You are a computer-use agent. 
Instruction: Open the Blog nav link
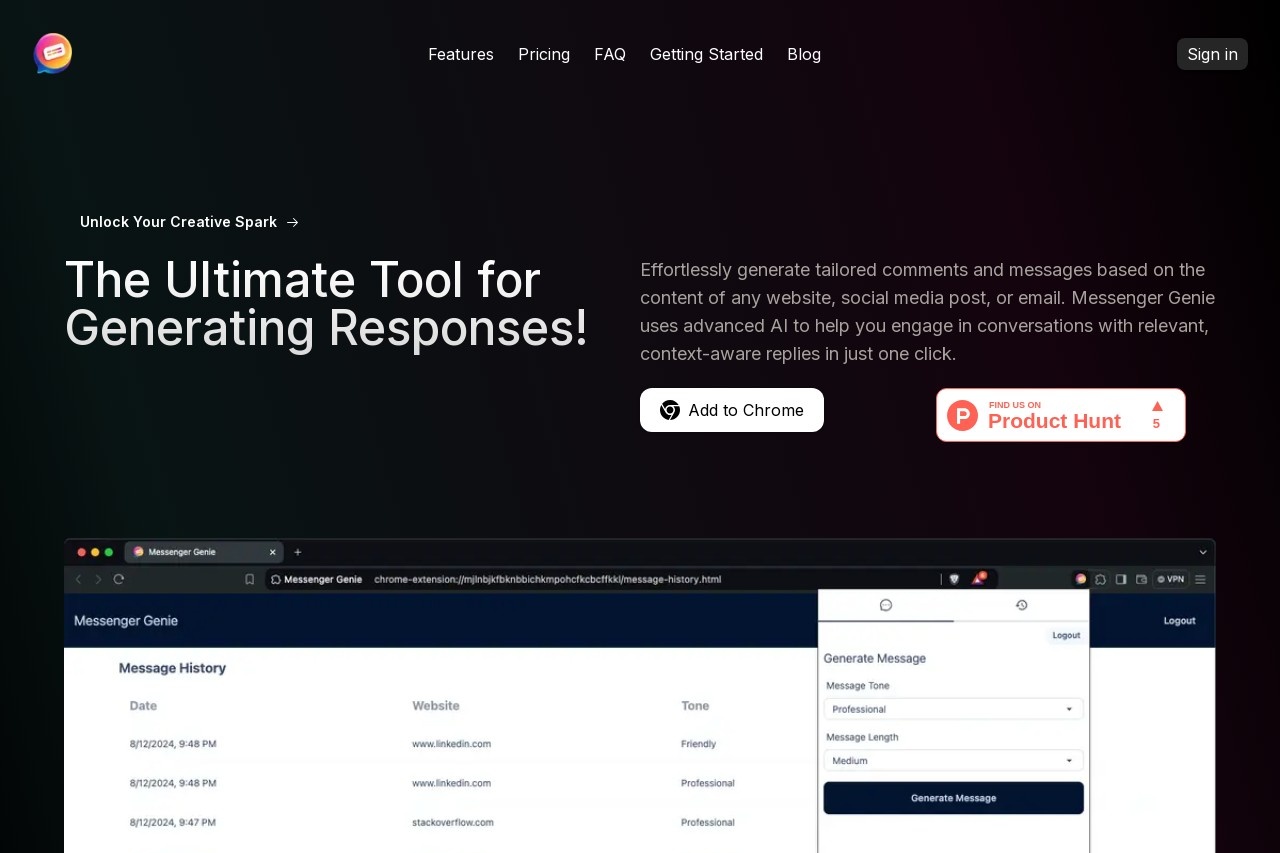(x=804, y=54)
